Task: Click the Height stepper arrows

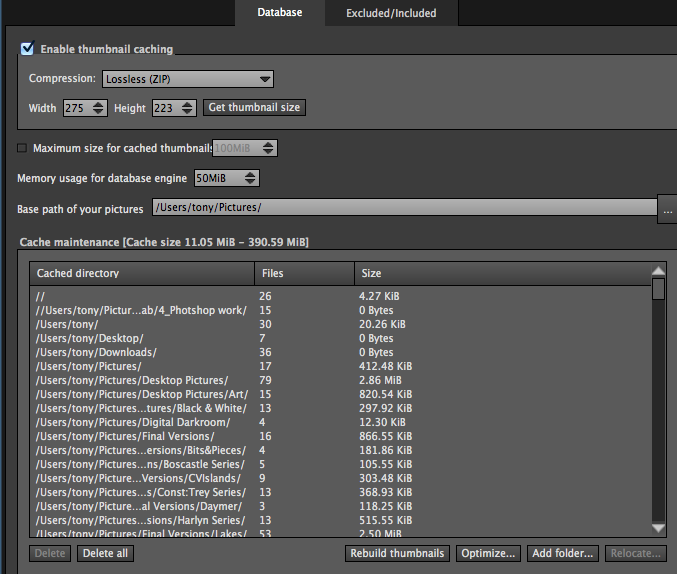Action: [189, 108]
